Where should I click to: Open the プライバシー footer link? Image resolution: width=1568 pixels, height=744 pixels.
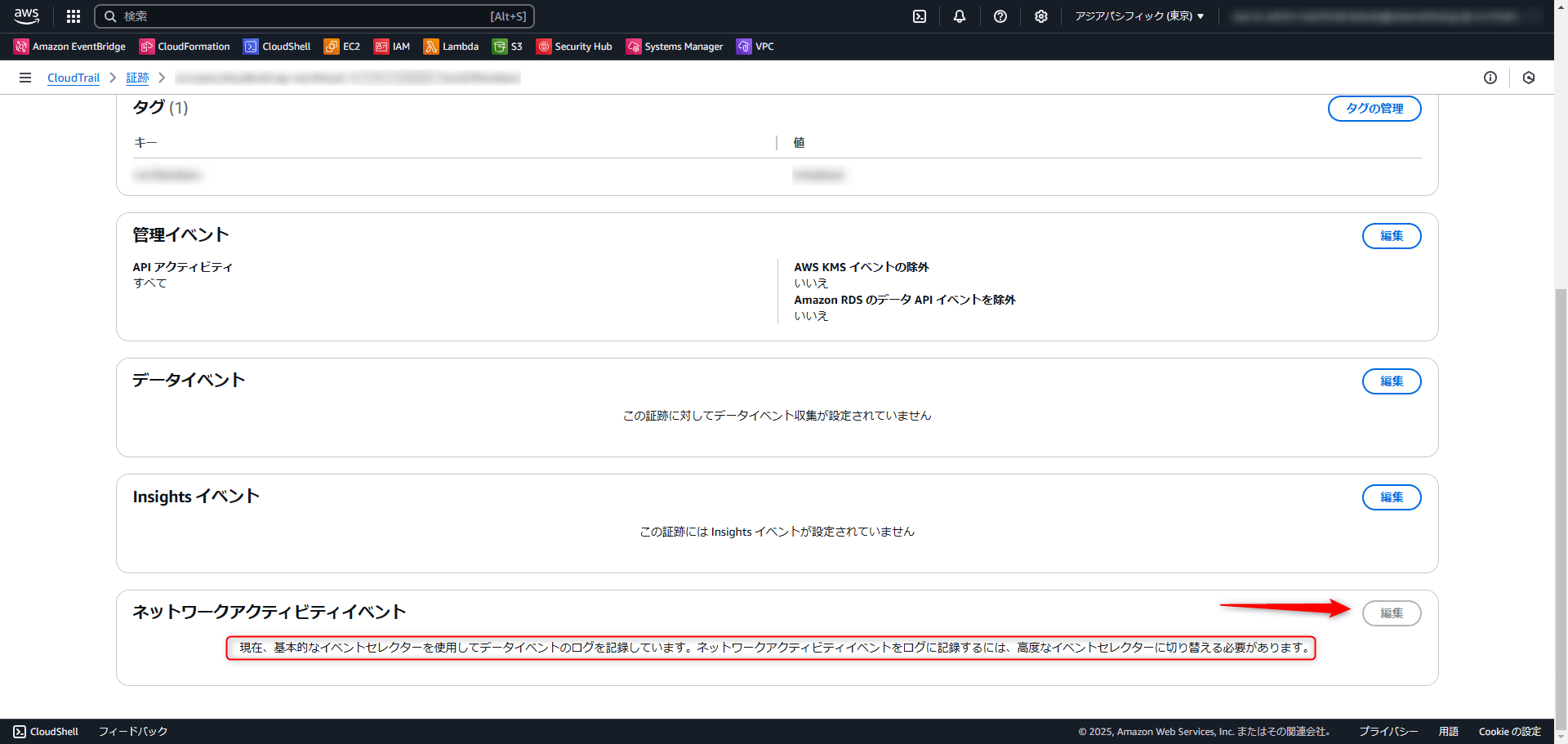click(1388, 732)
